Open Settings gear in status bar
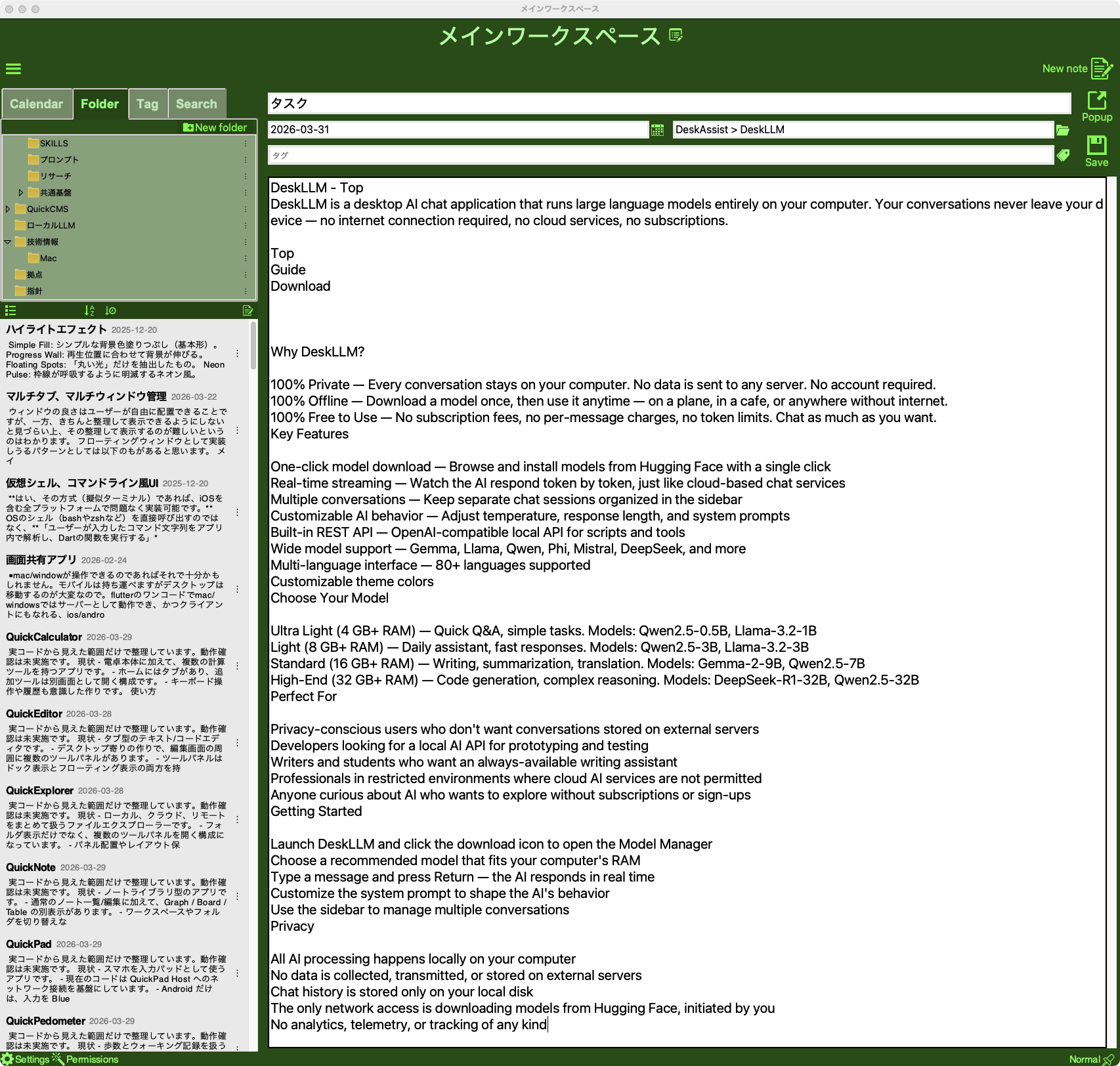The height and width of the screenshot is (1066, 1120). click(x=25, y=1059)
